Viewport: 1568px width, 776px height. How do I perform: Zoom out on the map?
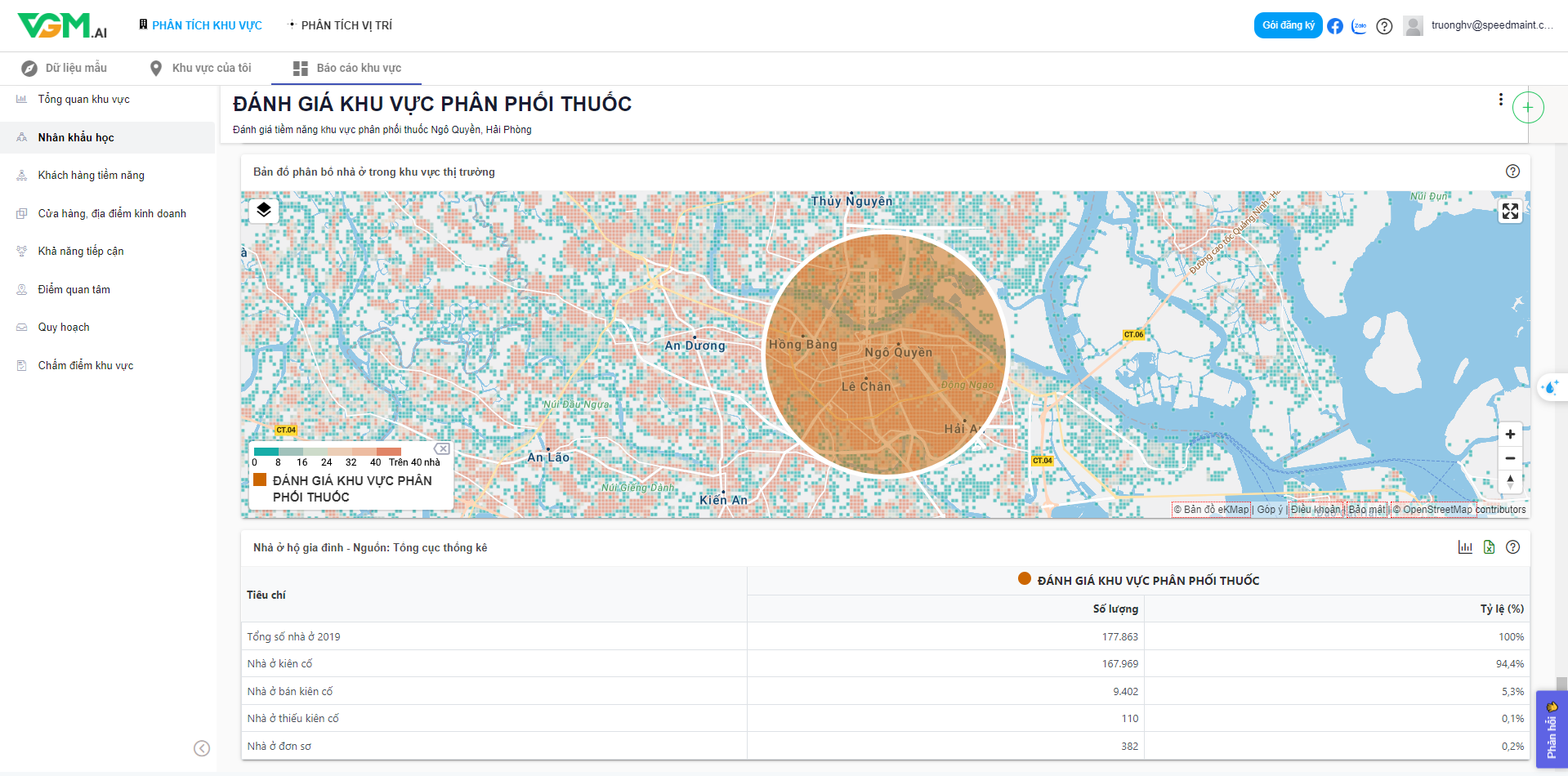[x=1510, y=458]
